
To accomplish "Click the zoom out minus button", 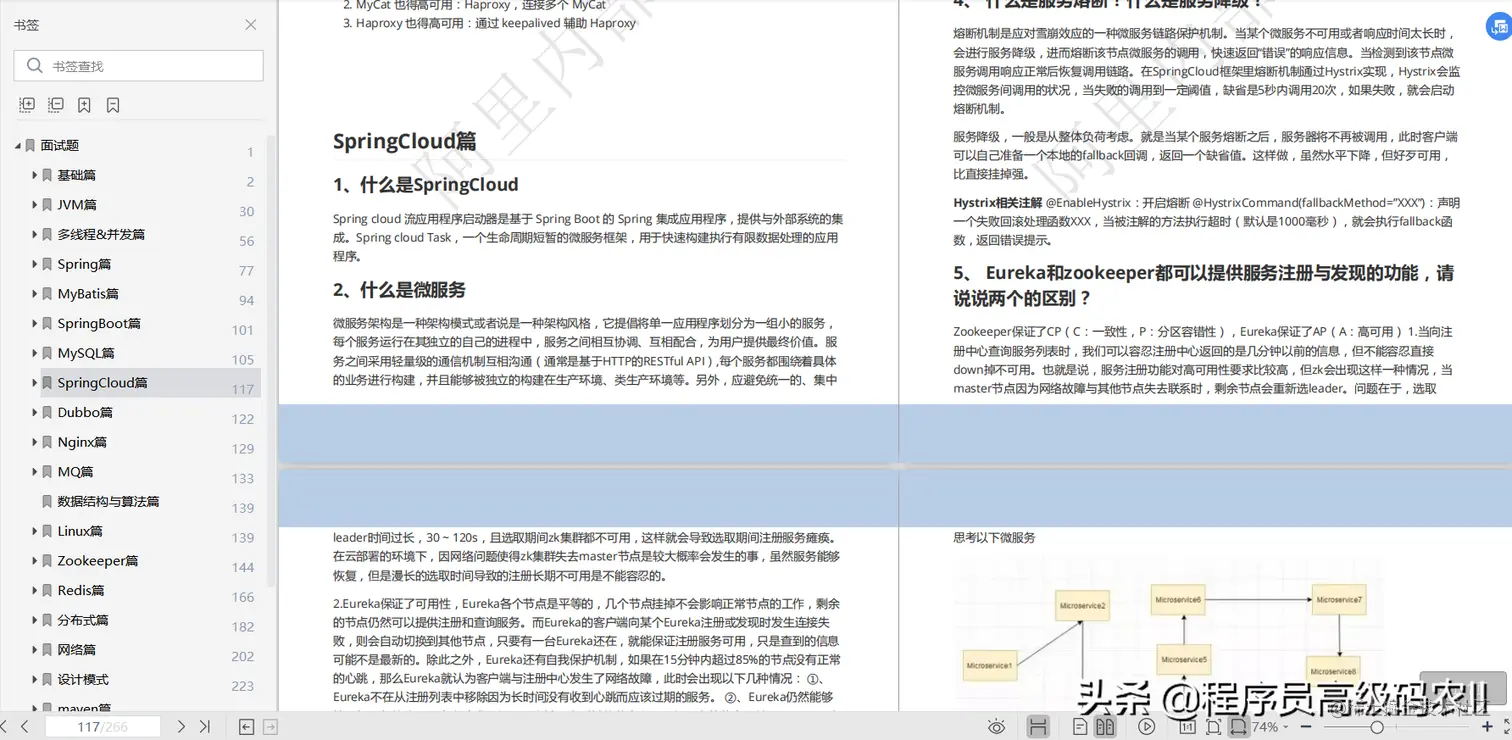I will tap(1307, 727).
